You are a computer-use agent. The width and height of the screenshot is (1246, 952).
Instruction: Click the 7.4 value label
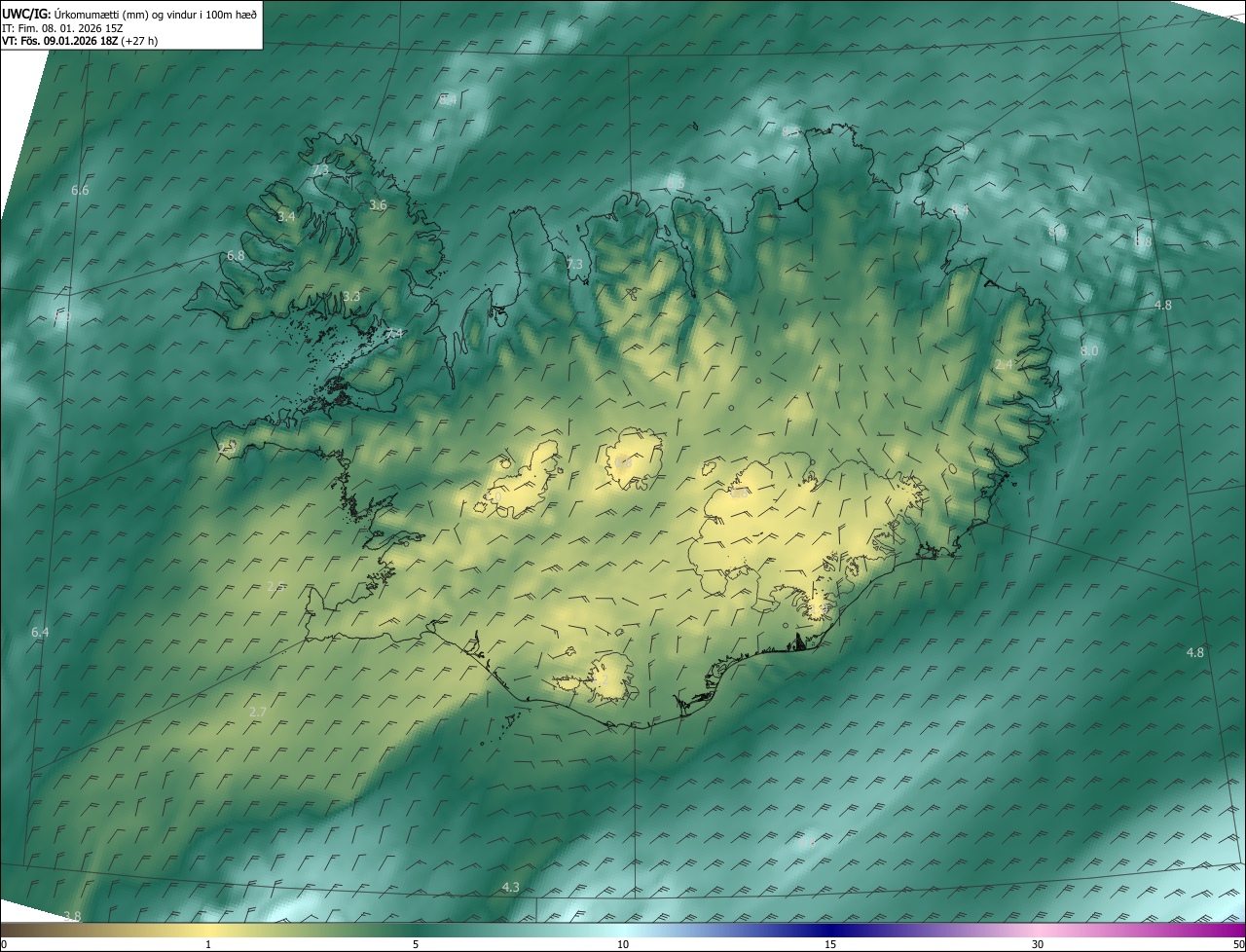pyautogui.click(x=394, y=334)
